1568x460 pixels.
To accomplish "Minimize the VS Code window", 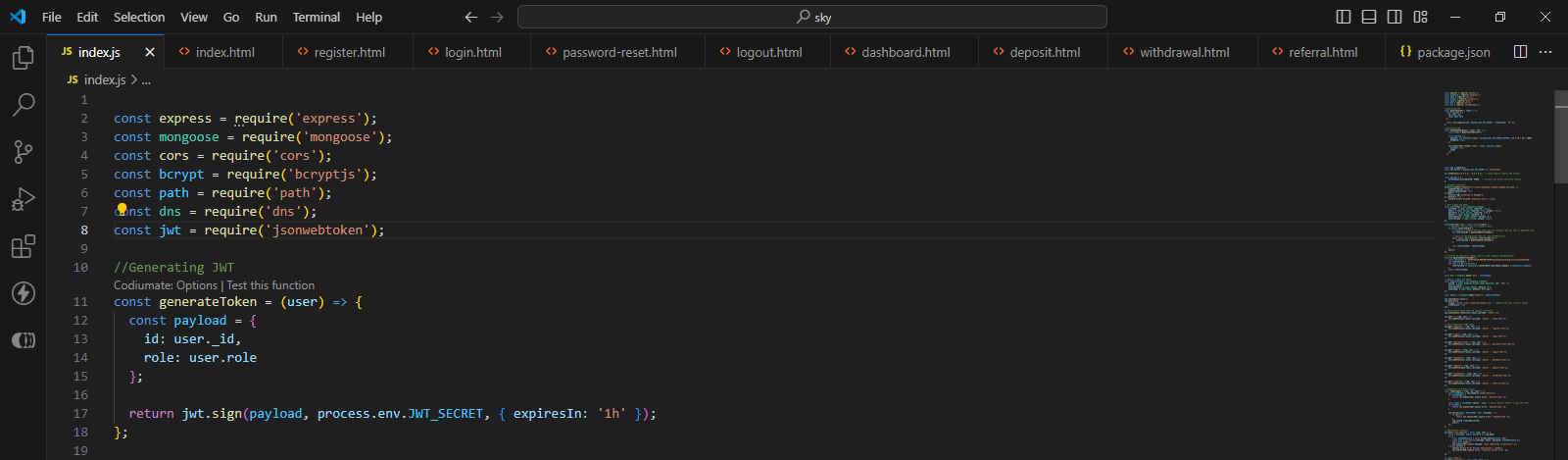I will [1455, 17].
